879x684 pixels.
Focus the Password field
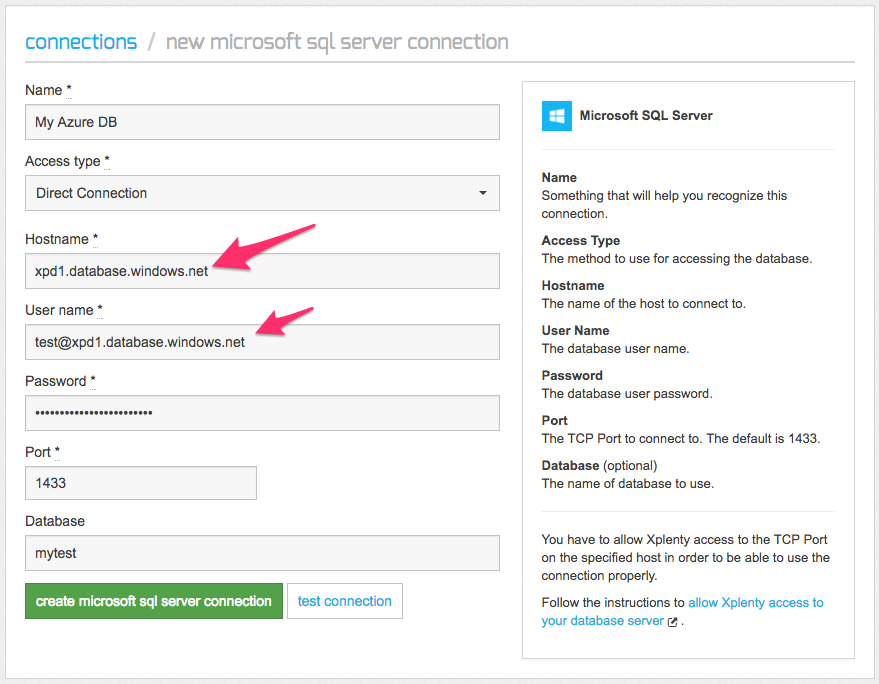point(262,413)
